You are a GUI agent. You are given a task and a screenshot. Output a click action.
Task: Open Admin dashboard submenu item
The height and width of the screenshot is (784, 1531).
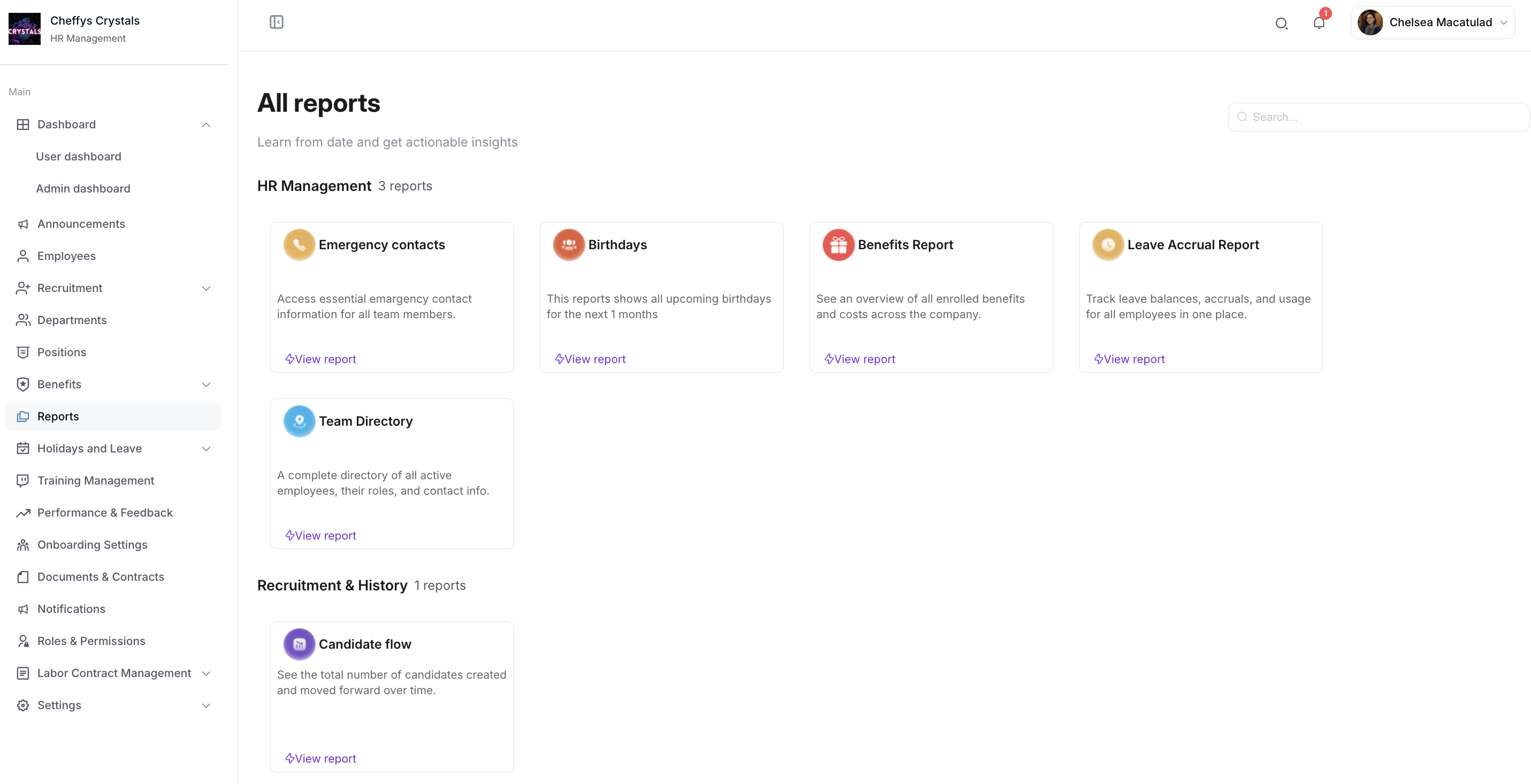82,188
